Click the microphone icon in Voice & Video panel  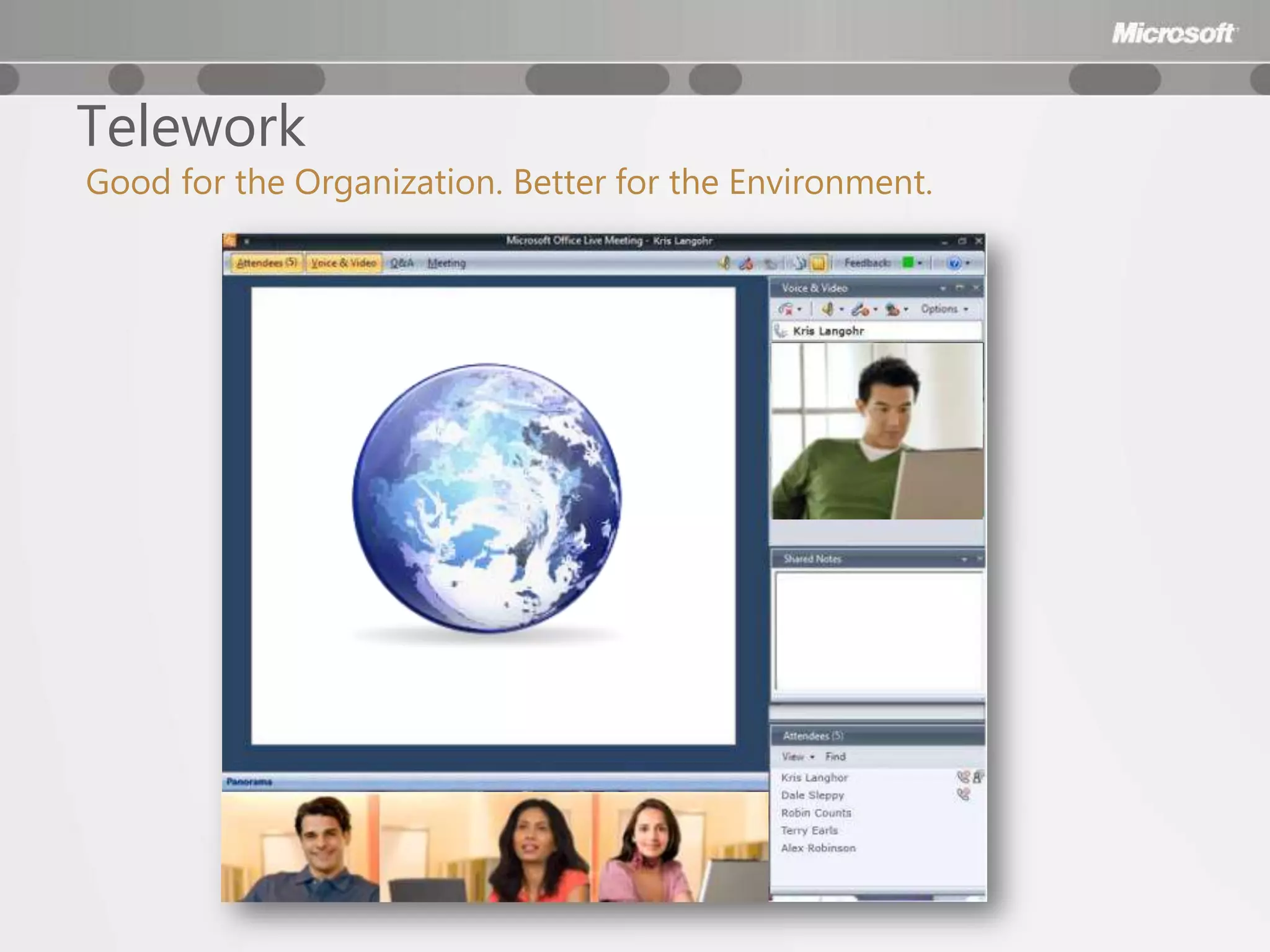coord(860,309)
